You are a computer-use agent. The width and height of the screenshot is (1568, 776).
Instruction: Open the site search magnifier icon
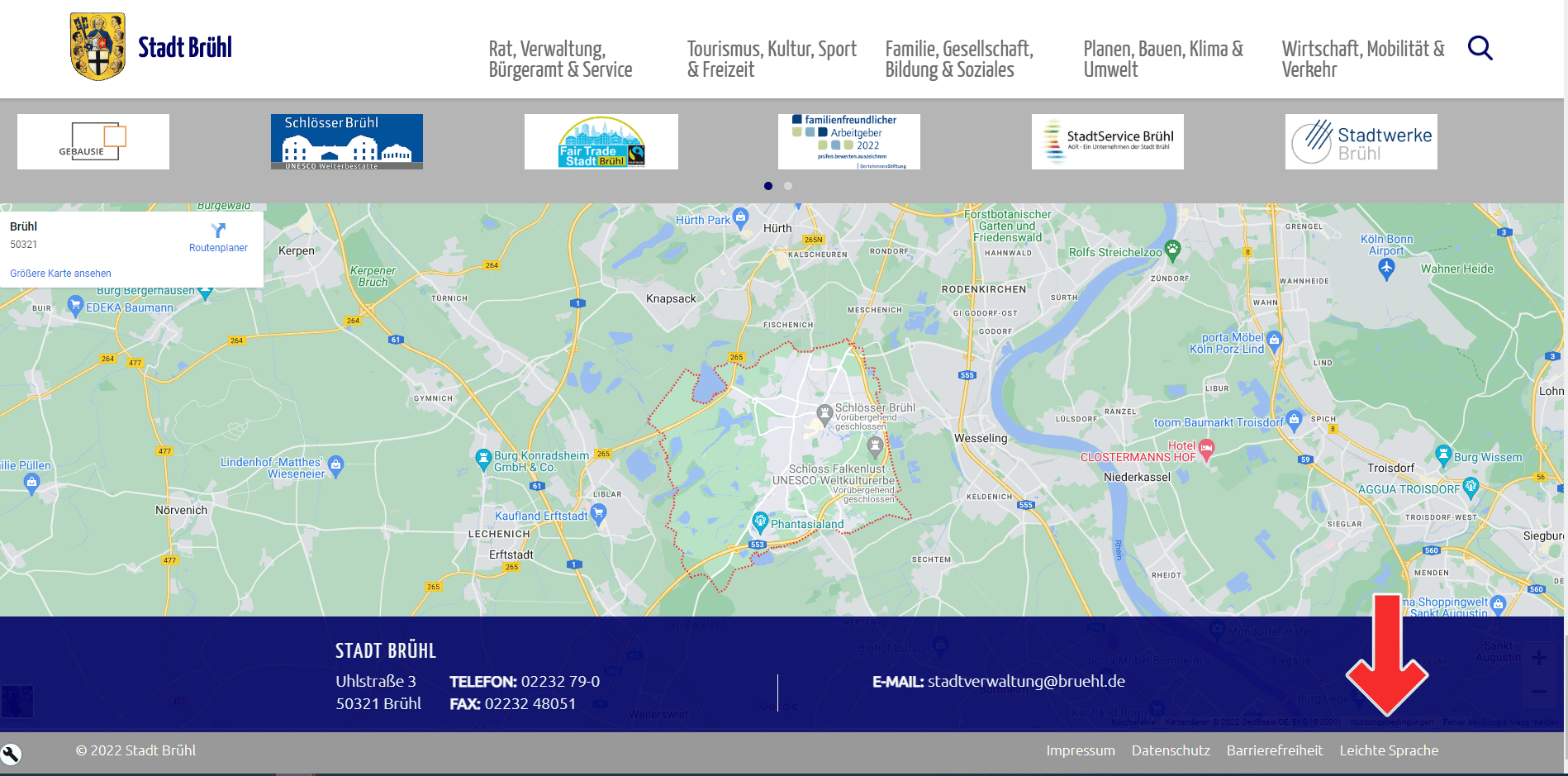1480,48
